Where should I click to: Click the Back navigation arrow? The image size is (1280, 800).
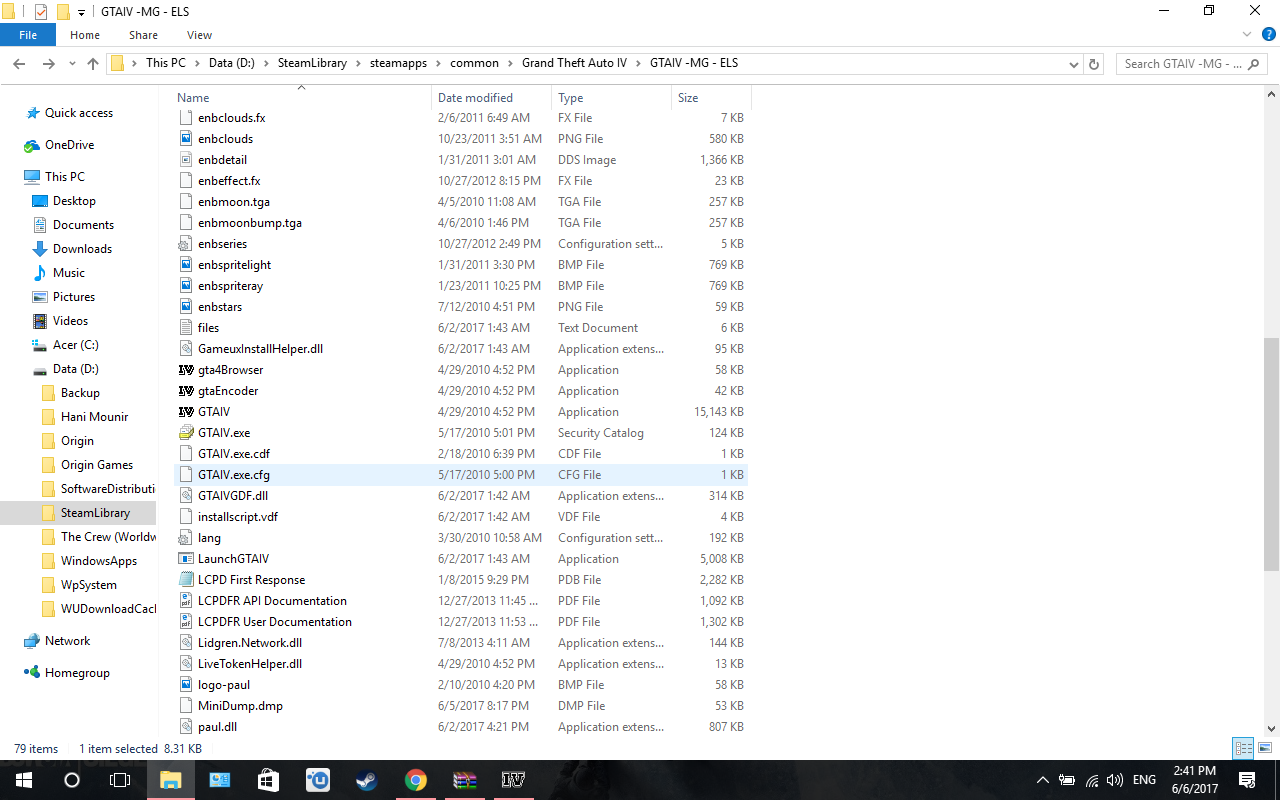click(19, 63)
